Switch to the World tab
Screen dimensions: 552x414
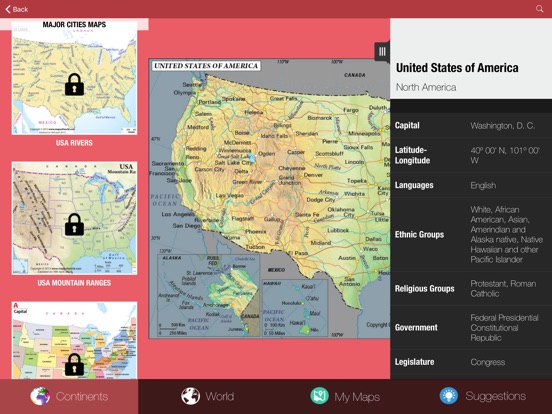(x=207, y=396)
